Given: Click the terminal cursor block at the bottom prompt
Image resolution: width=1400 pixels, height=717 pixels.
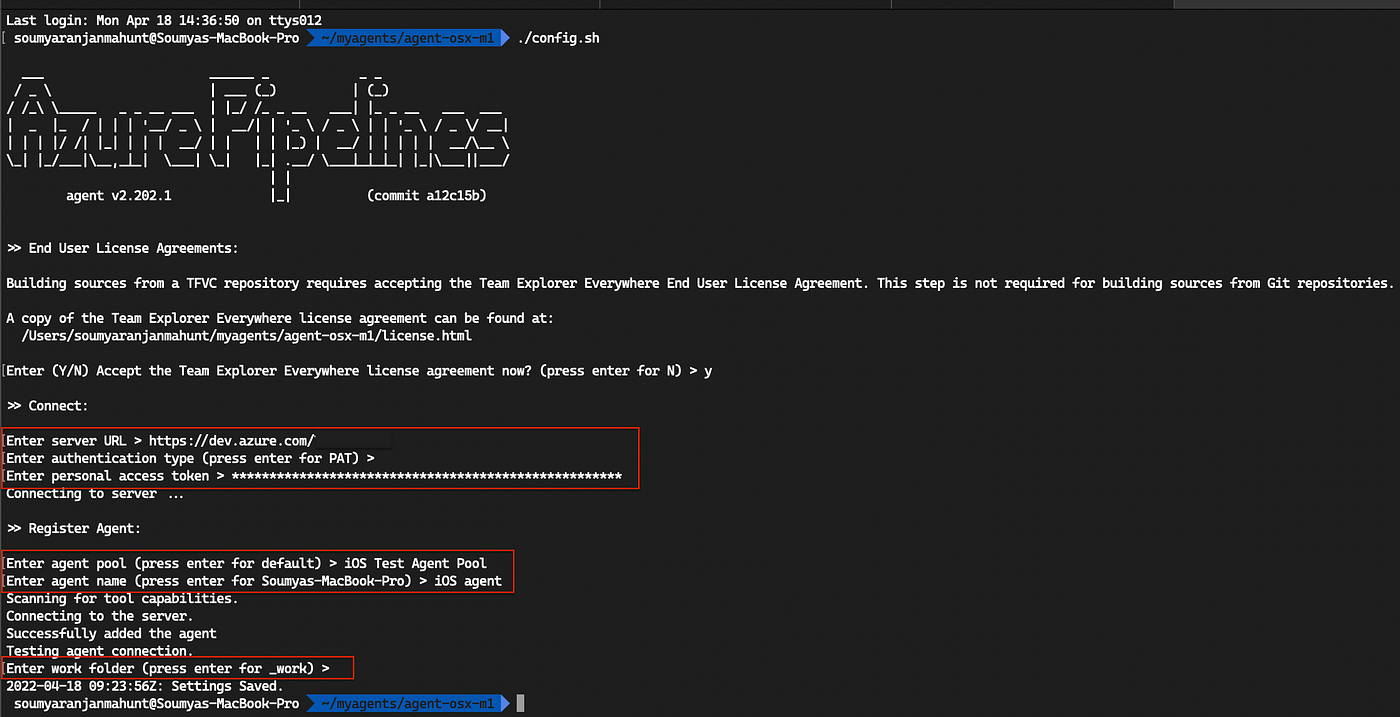Looking at the screenshot, I should tap(519, 704).
